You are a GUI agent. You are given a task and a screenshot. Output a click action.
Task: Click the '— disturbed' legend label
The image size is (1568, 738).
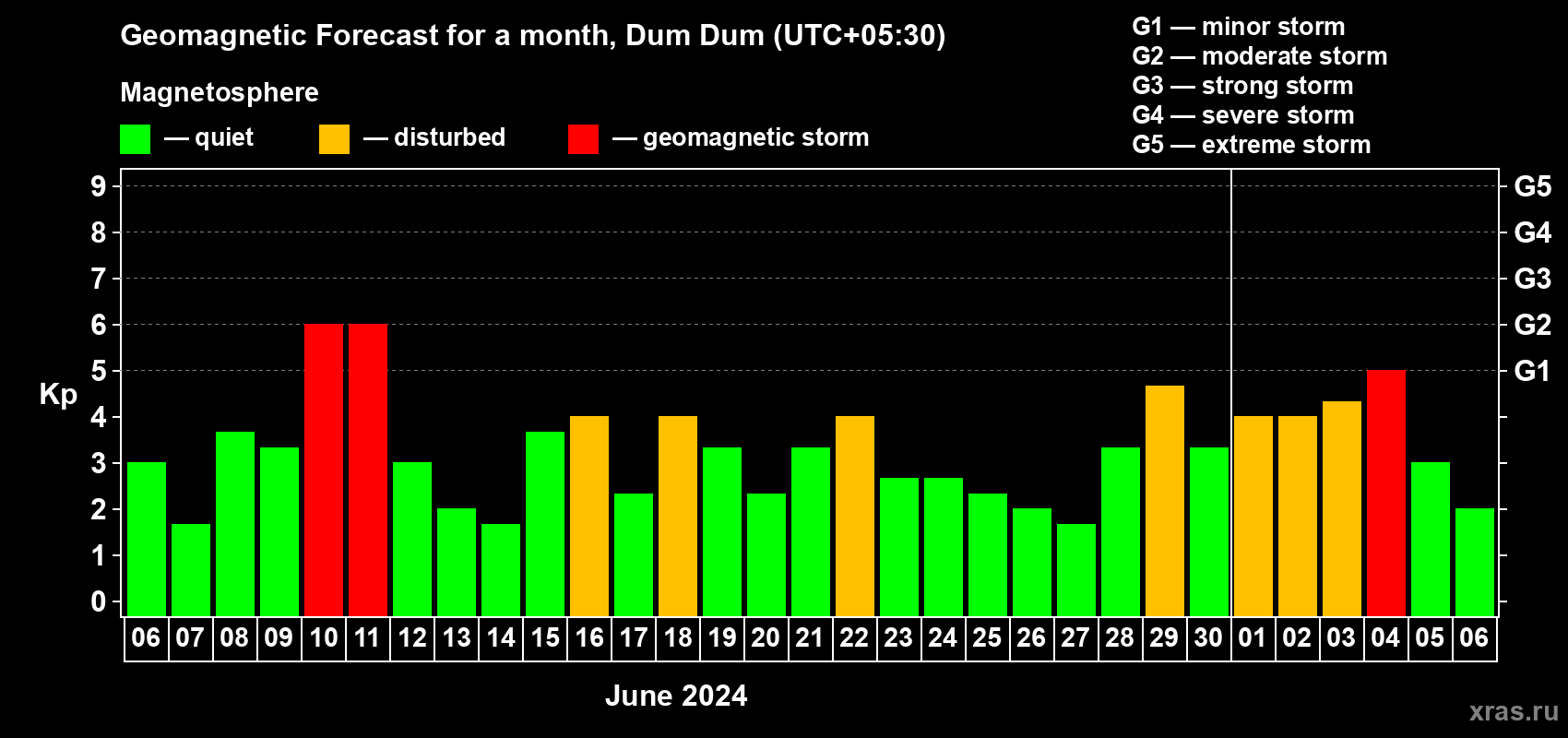pyautogui.click(x=434, y=138)
